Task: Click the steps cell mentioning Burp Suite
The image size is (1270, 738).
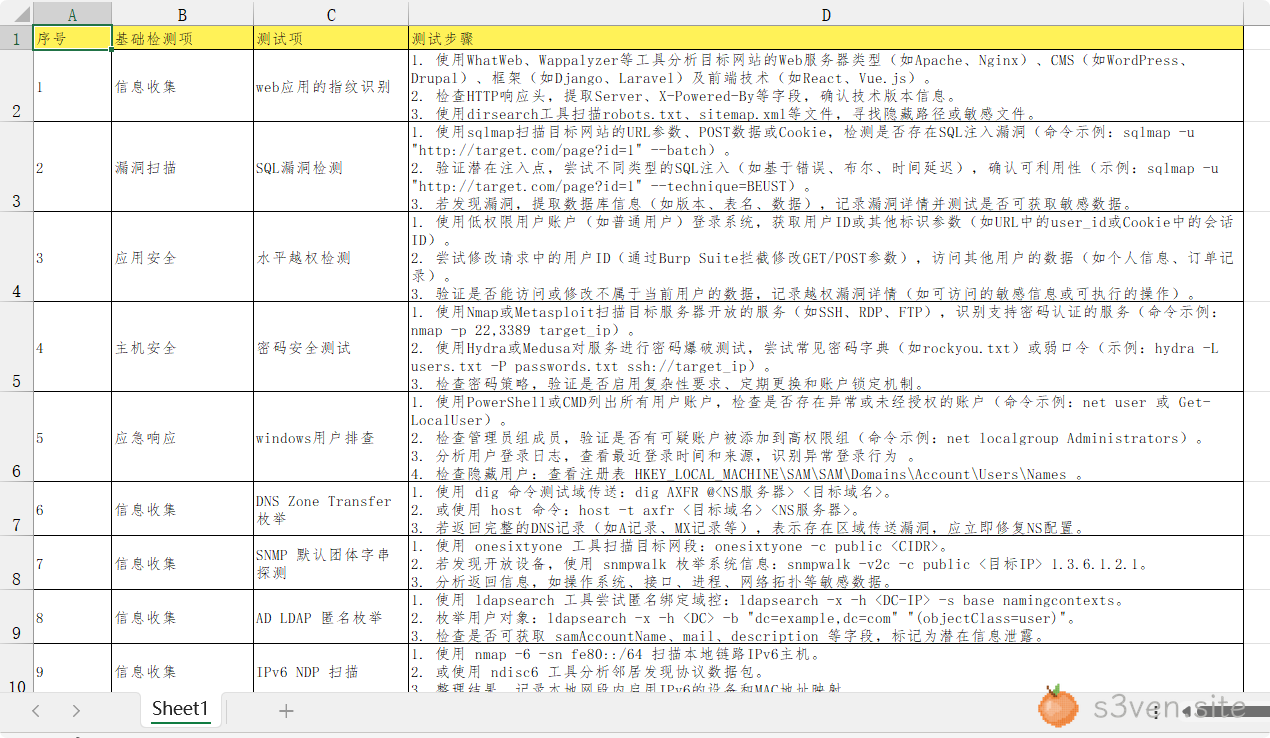Action: (826, 257)
